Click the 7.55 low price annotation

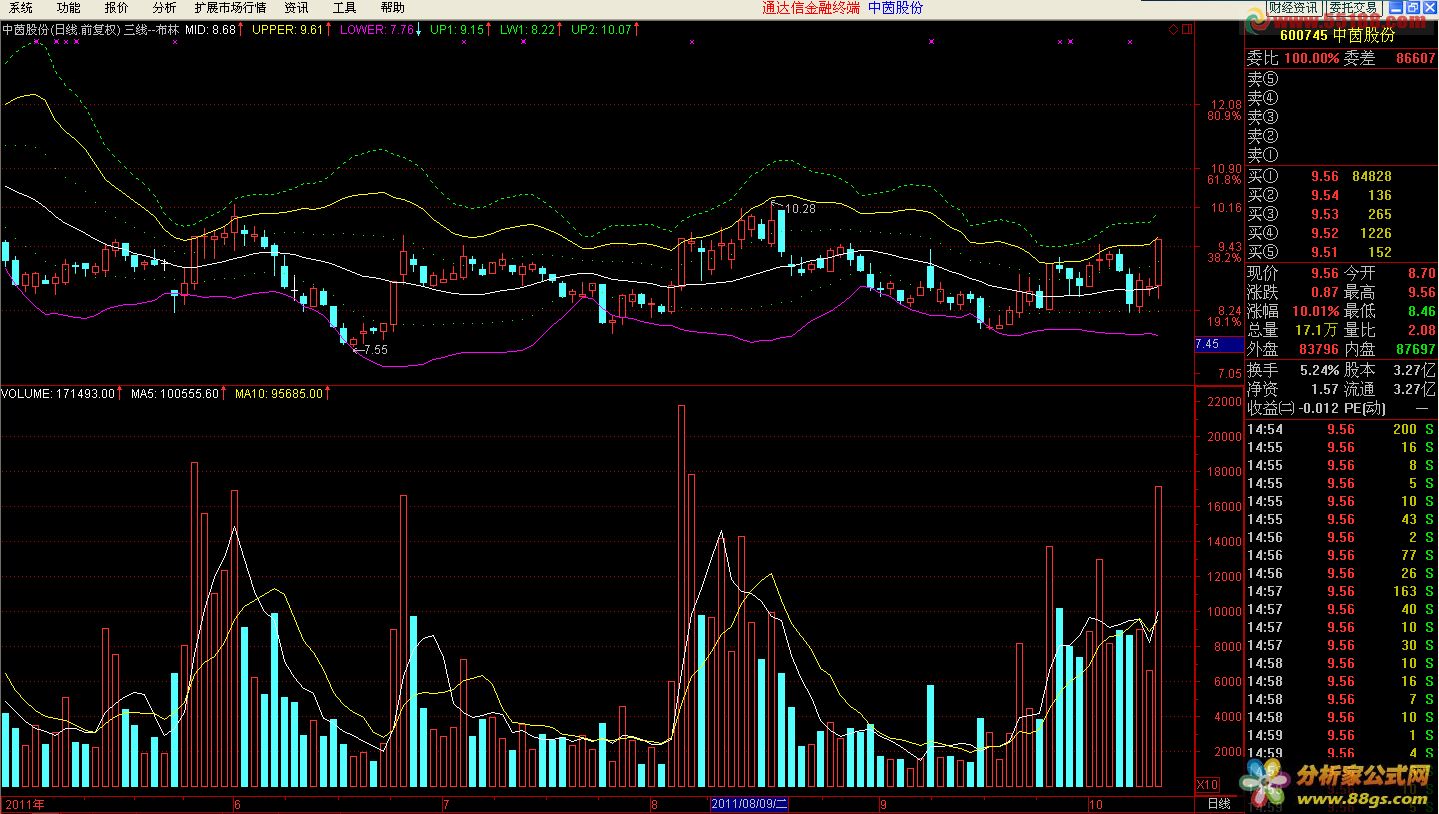tap(375, 350)
